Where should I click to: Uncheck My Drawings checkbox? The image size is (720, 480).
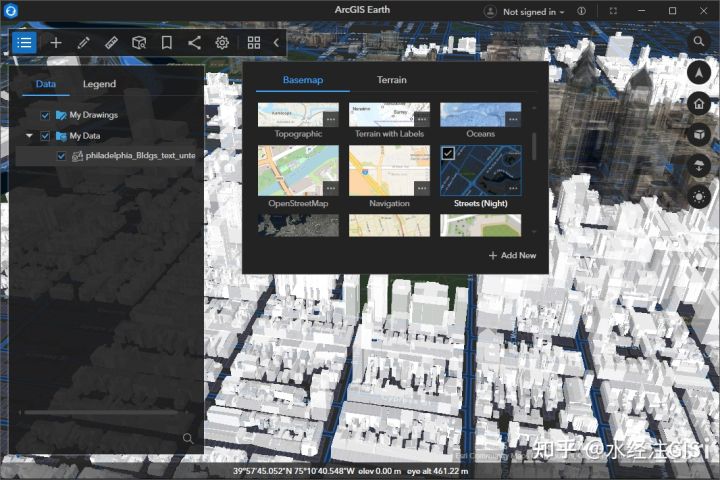pyautogui.click(x=45, y=115)
